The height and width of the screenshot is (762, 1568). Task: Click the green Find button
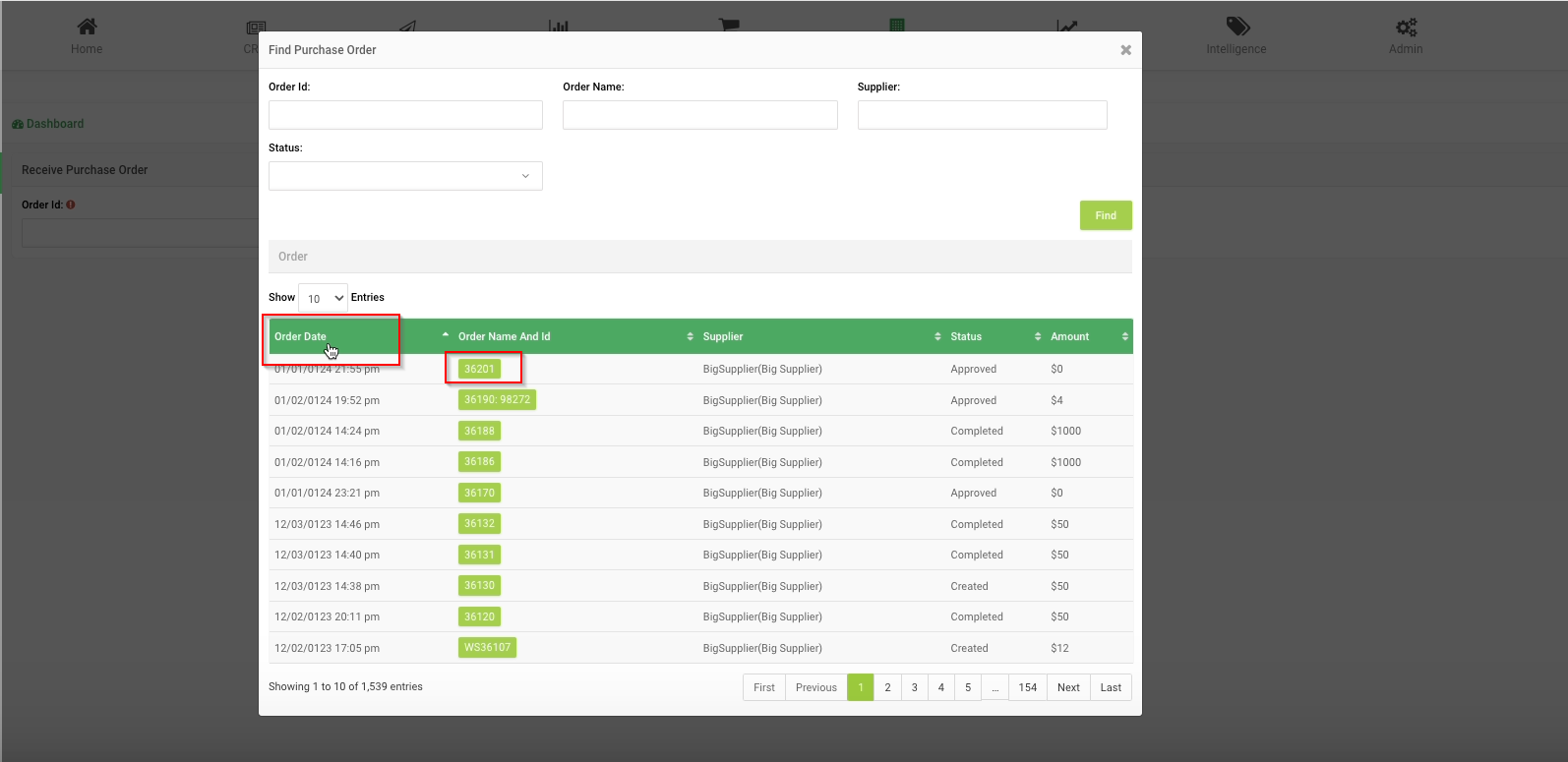(1106, 215)
